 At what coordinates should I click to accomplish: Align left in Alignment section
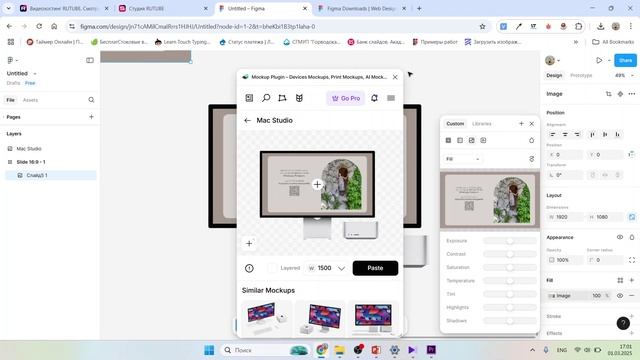click(x=553, y=134)
